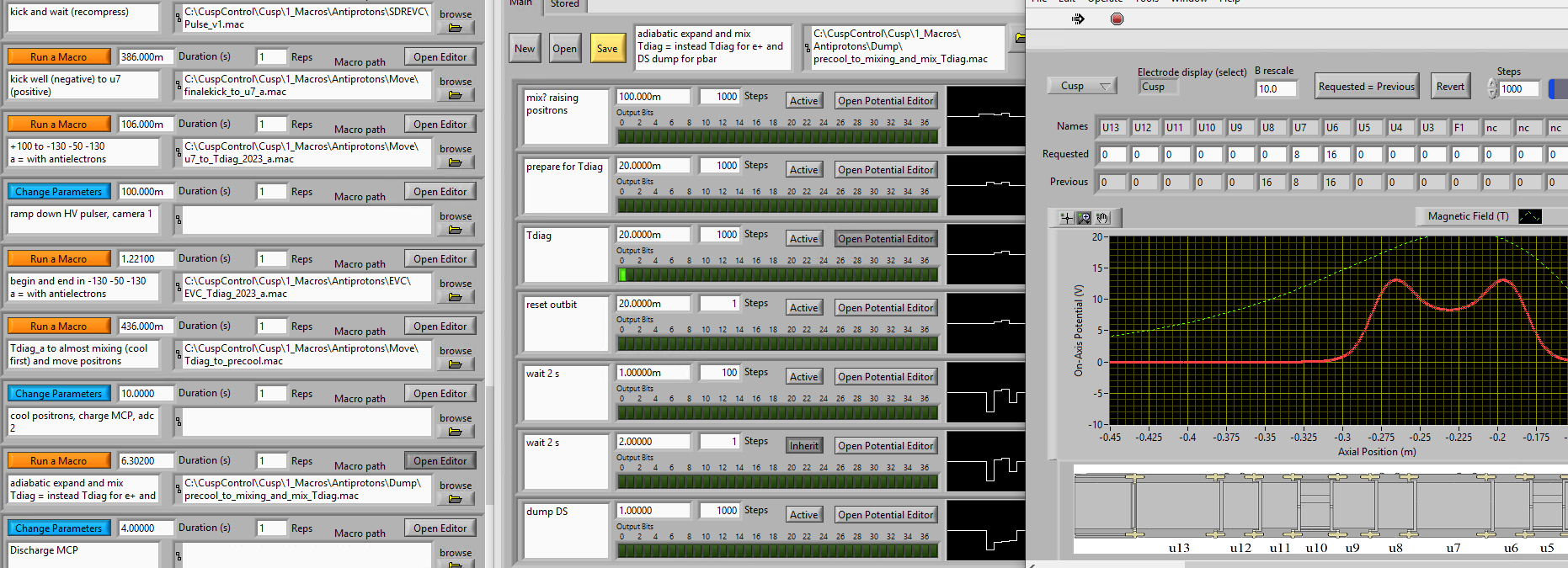Viewport: 1568px width, 568px height.
Task: Click the Previous value 16 under U8
Action: point(1272,182)
